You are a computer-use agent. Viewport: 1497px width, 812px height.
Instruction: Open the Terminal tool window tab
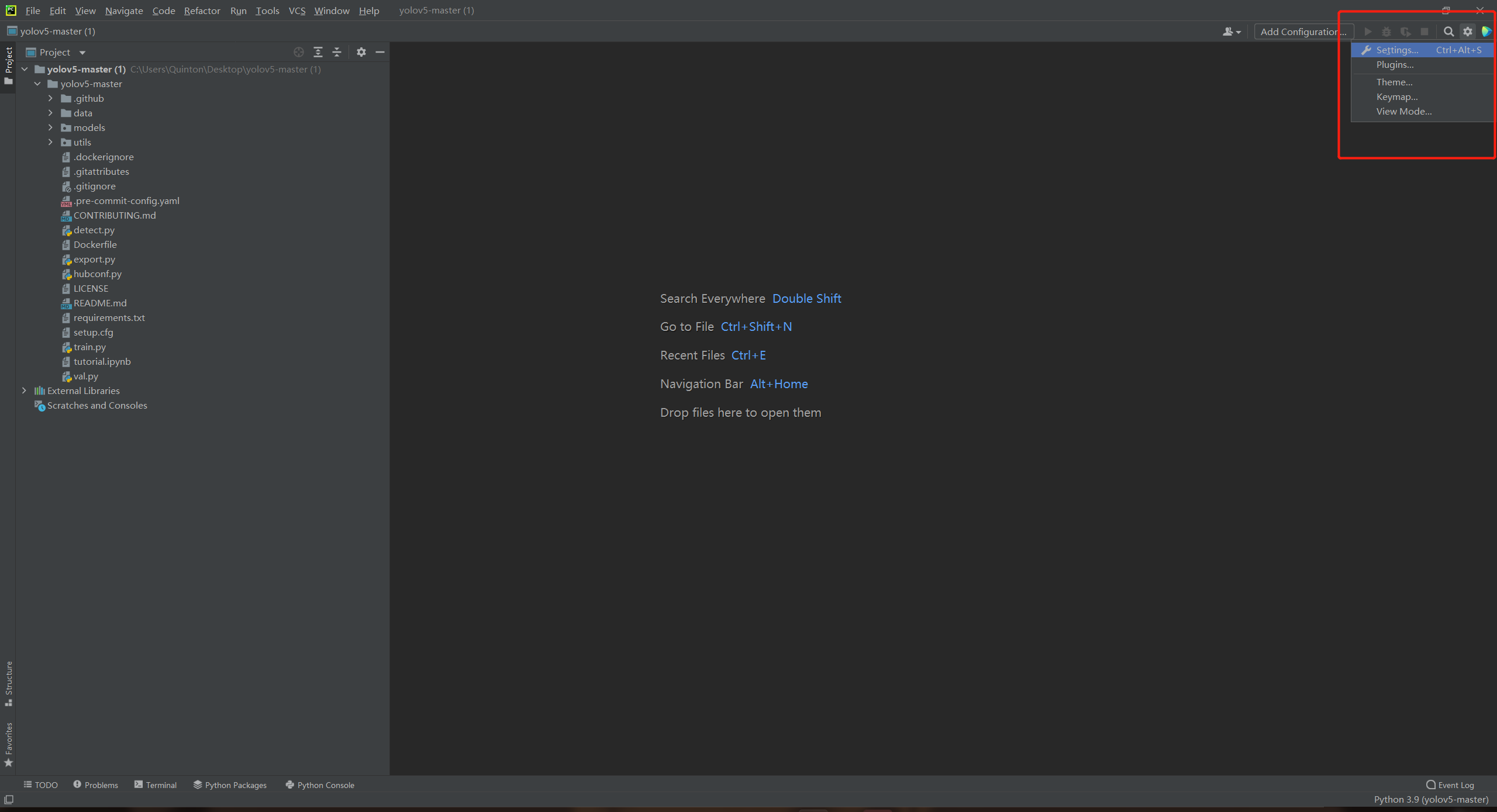coord(156,785)
